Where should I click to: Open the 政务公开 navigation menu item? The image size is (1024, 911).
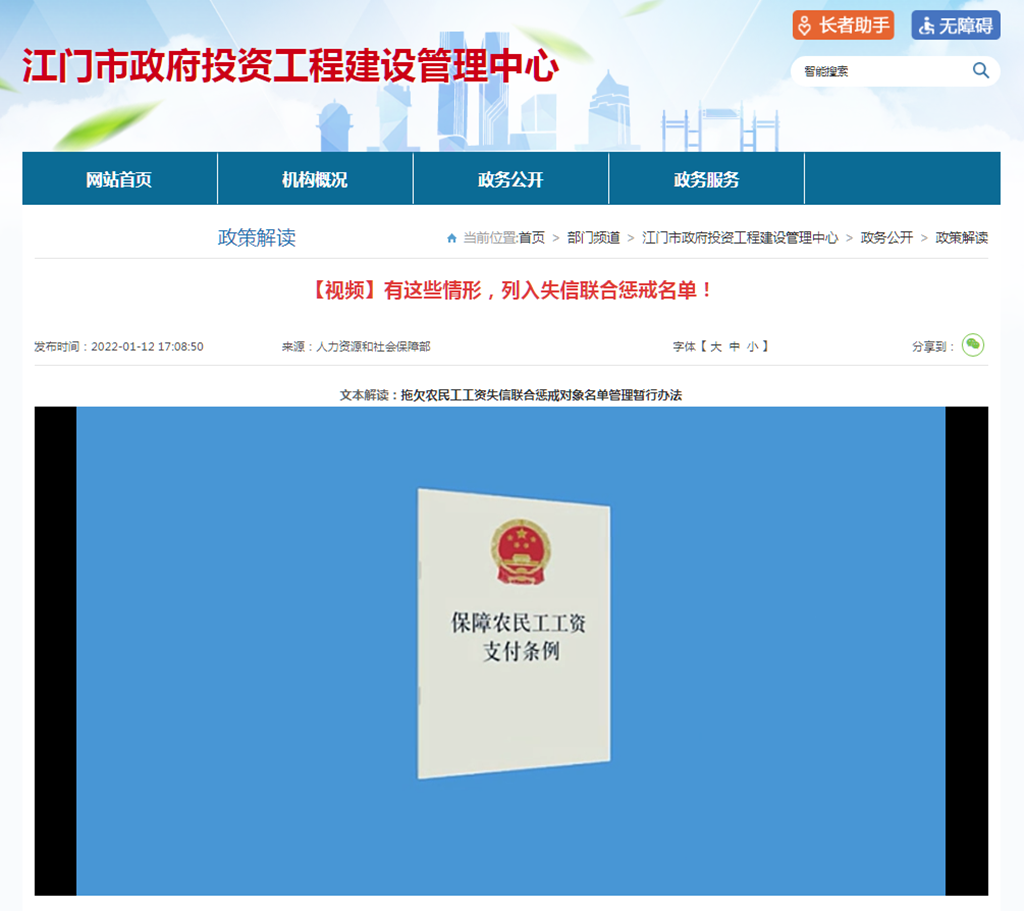510,180
